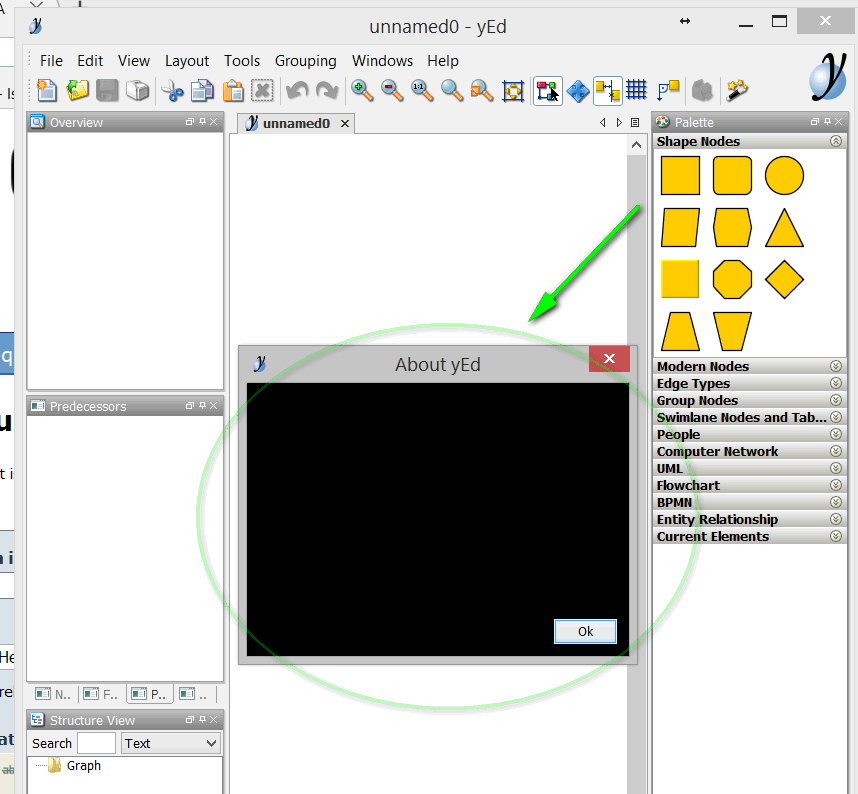Viewport: 858px width, 794px height.
Task: Pick the ellipse shape node
Action: point(784,176)
